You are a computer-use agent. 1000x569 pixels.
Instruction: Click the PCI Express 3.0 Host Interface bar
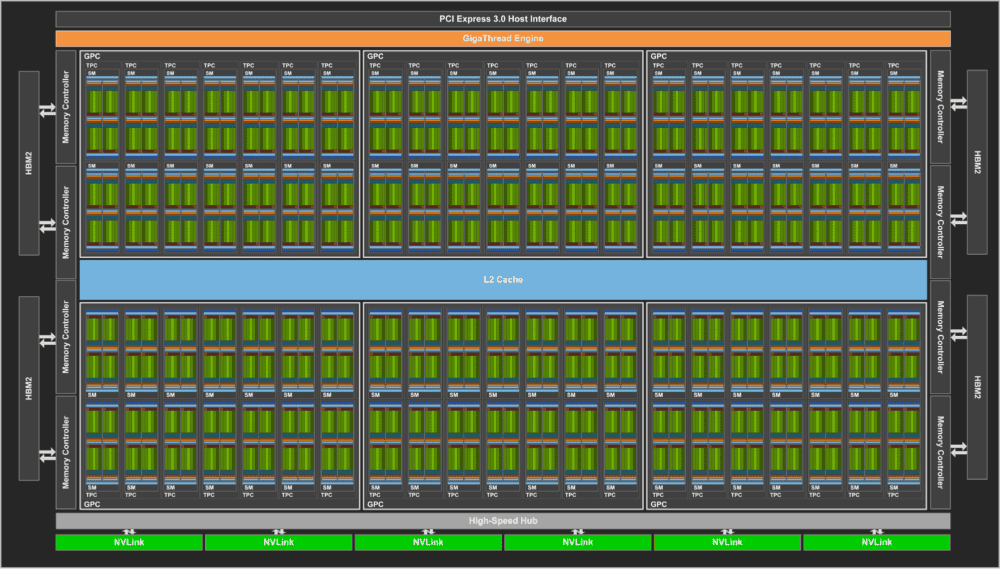503,18
